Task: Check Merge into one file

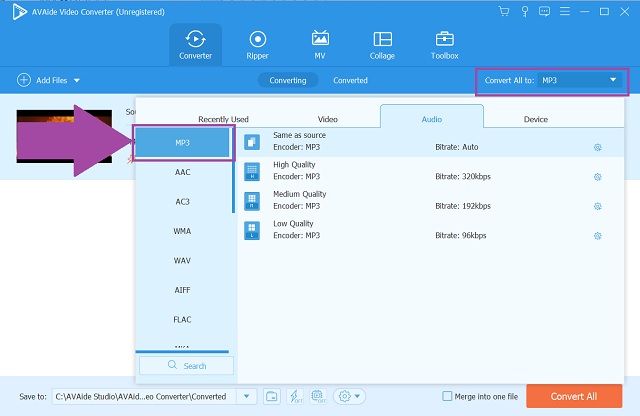Action: click(447, 396)
